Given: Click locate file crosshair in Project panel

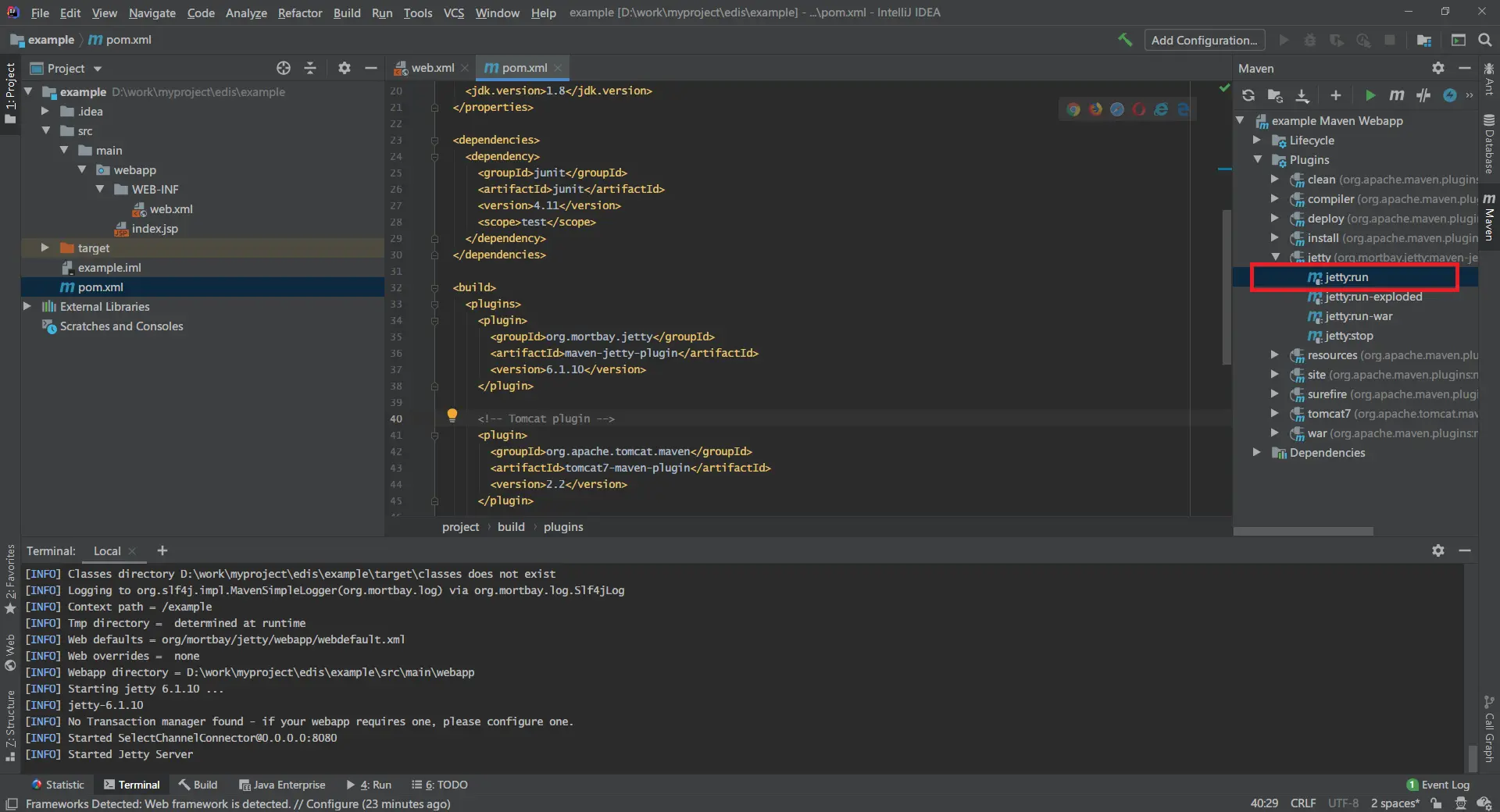Looking at the screenshot, I should 284,69.
